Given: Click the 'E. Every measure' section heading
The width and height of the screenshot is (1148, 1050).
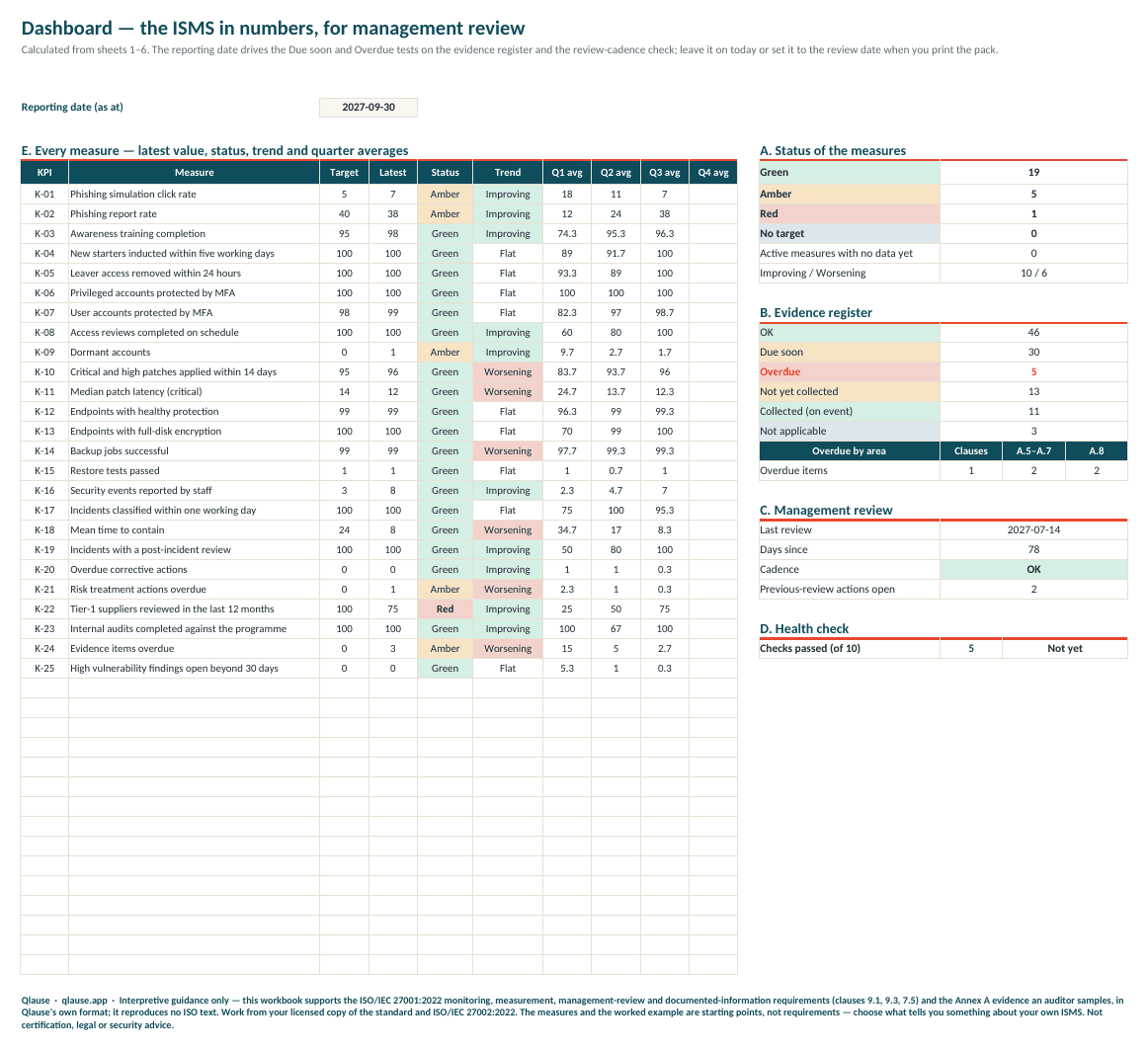Looking at the screenshot, I should [x=214, y=151].
